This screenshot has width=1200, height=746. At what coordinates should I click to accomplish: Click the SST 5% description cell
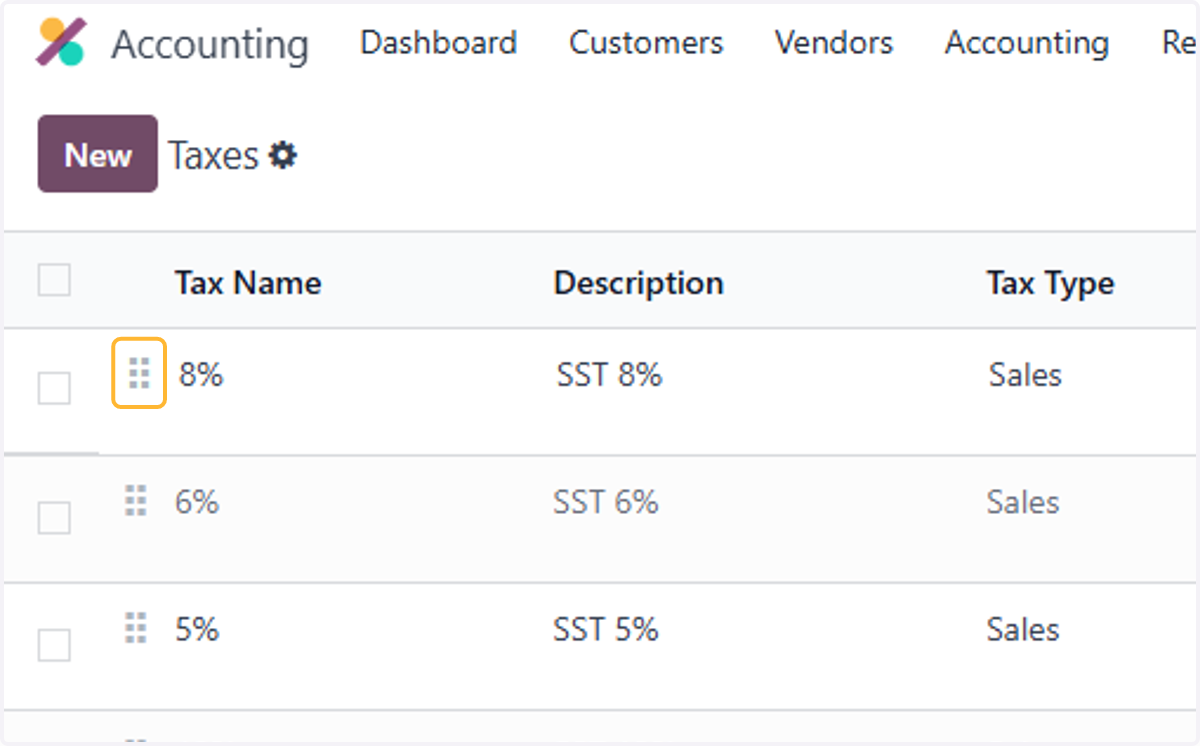tap(605, 630)
